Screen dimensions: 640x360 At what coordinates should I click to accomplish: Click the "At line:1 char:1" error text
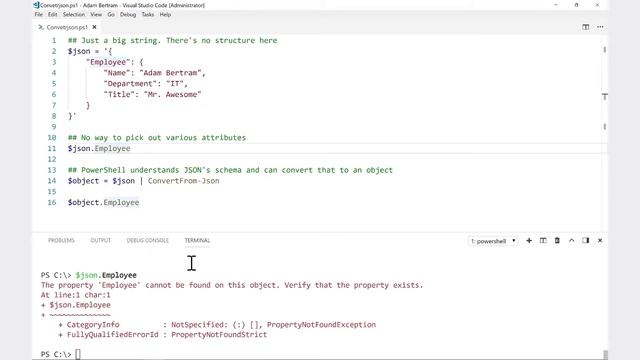click(76, 295)
